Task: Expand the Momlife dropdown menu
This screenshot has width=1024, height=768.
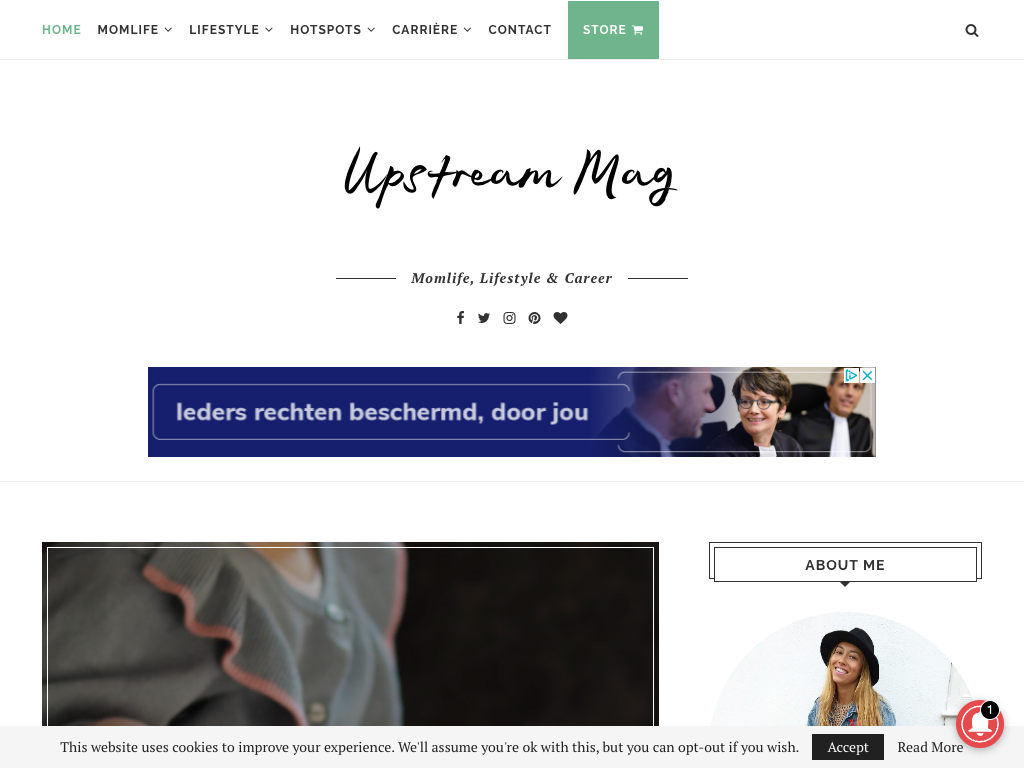Action: click(x=135, y=30)
